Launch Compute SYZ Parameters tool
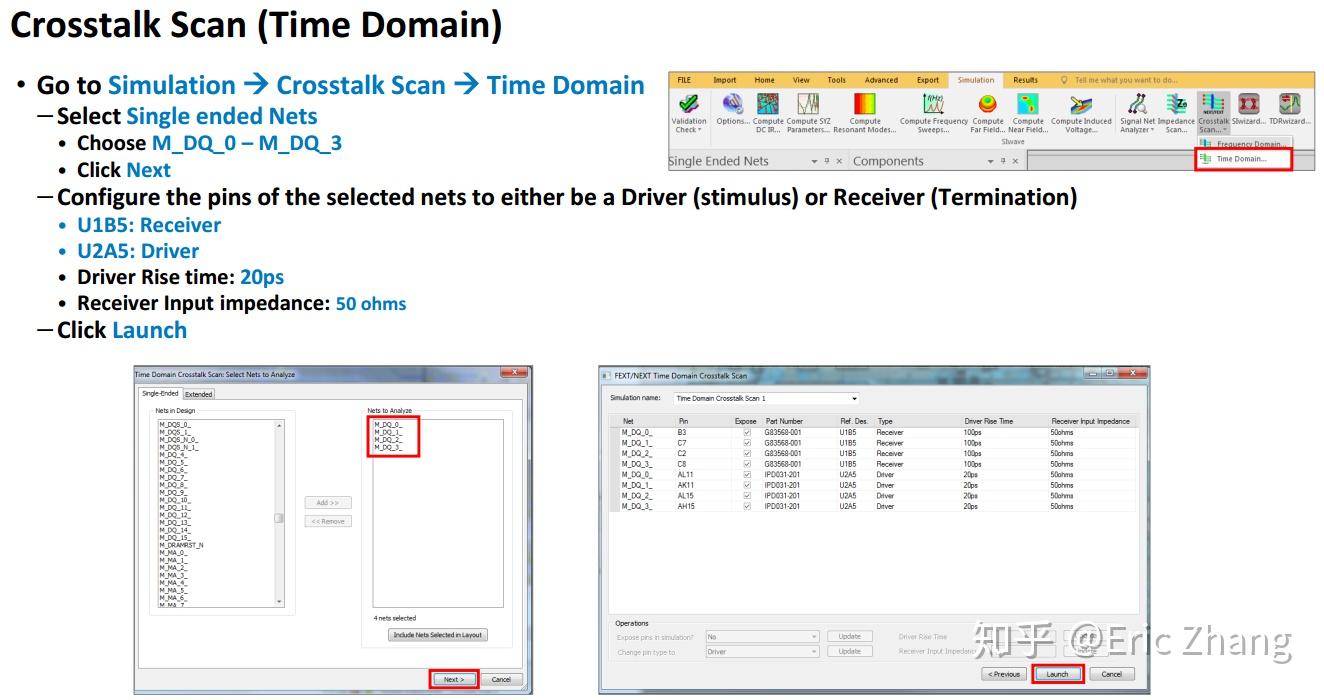 (x=807, y=104)
